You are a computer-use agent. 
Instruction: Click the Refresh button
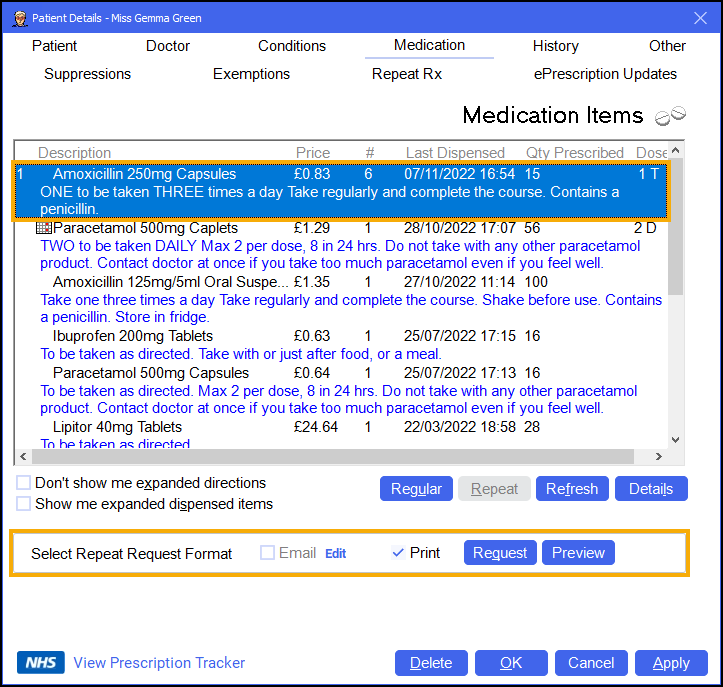click(x=572, y=489)
